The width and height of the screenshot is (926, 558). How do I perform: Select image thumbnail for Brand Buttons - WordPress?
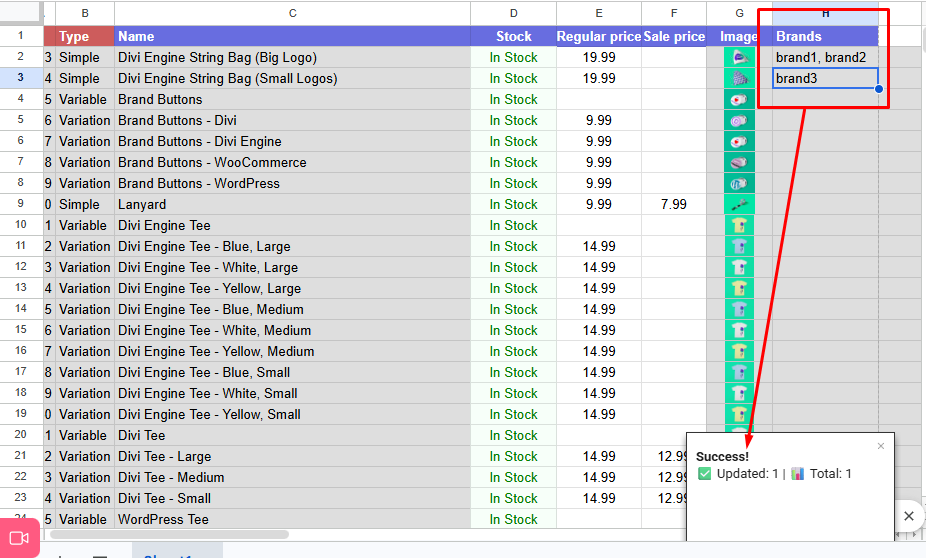[x=739, y=184]
